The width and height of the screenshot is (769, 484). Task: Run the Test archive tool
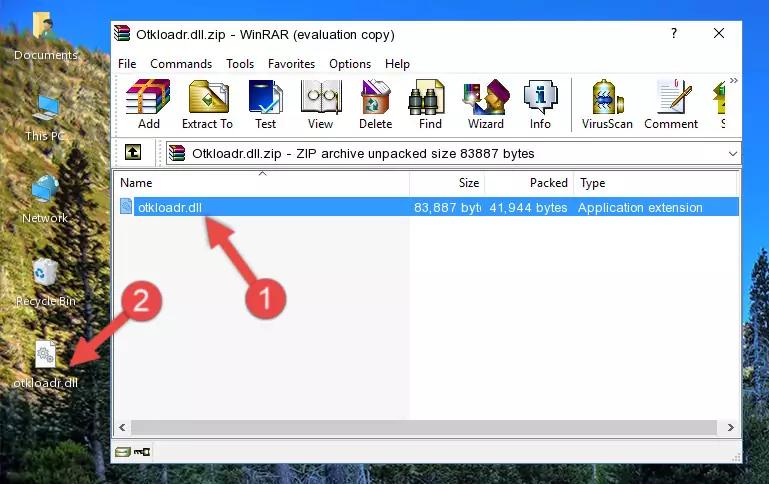[x=265, y=104]
